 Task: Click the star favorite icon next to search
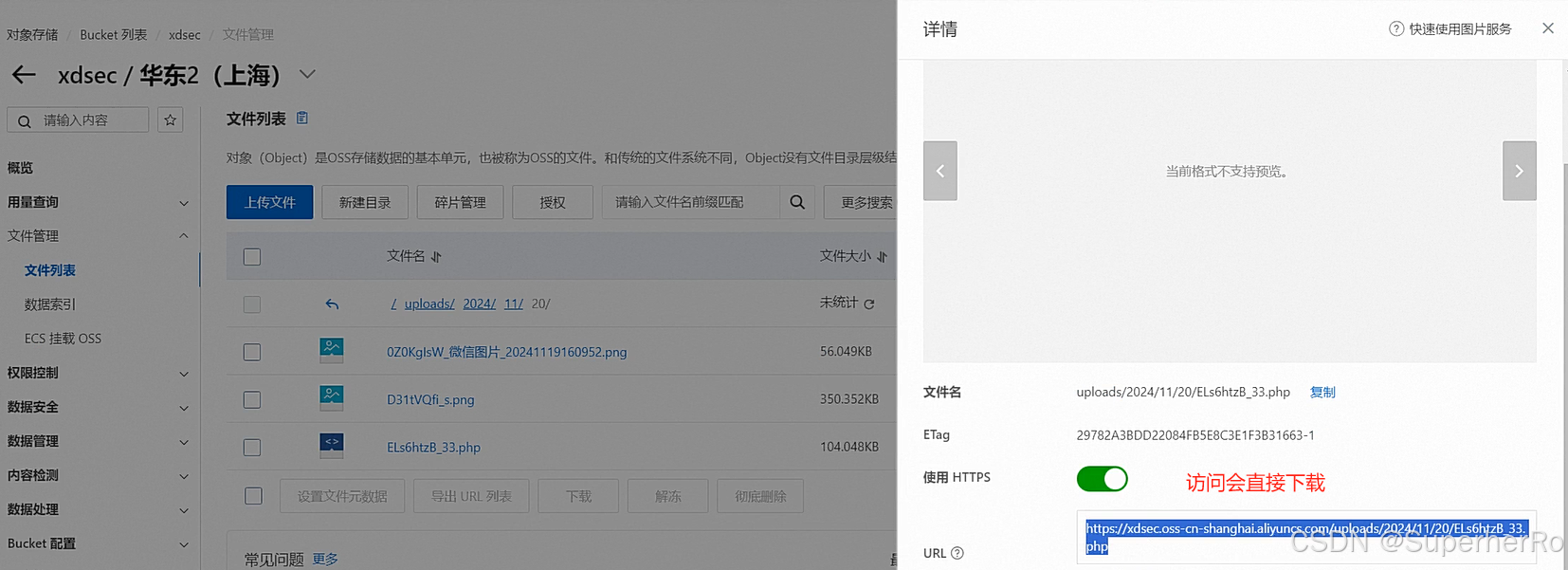[171, 120]
